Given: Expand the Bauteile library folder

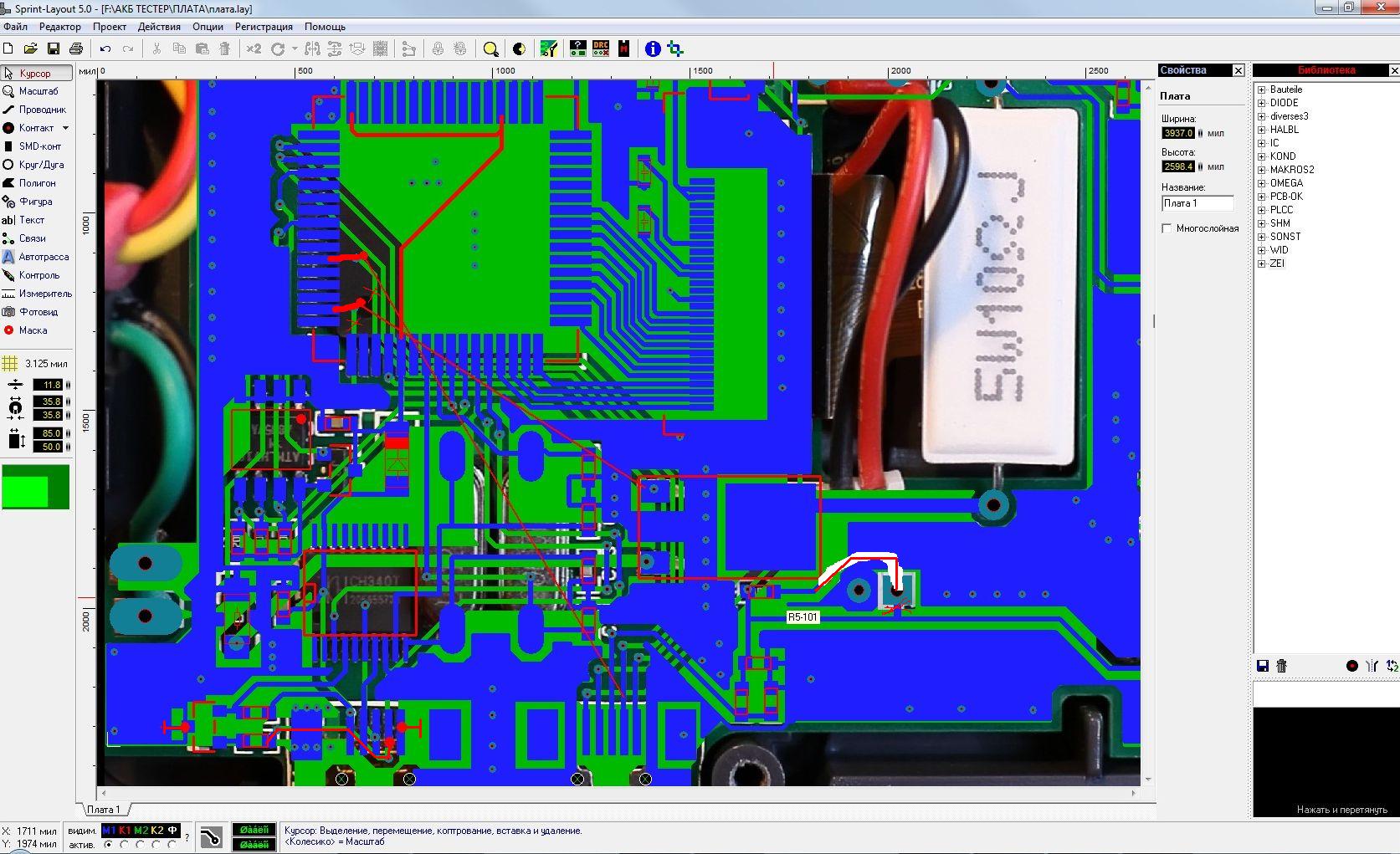Looking at the screenshot, I should [1262, 89].
